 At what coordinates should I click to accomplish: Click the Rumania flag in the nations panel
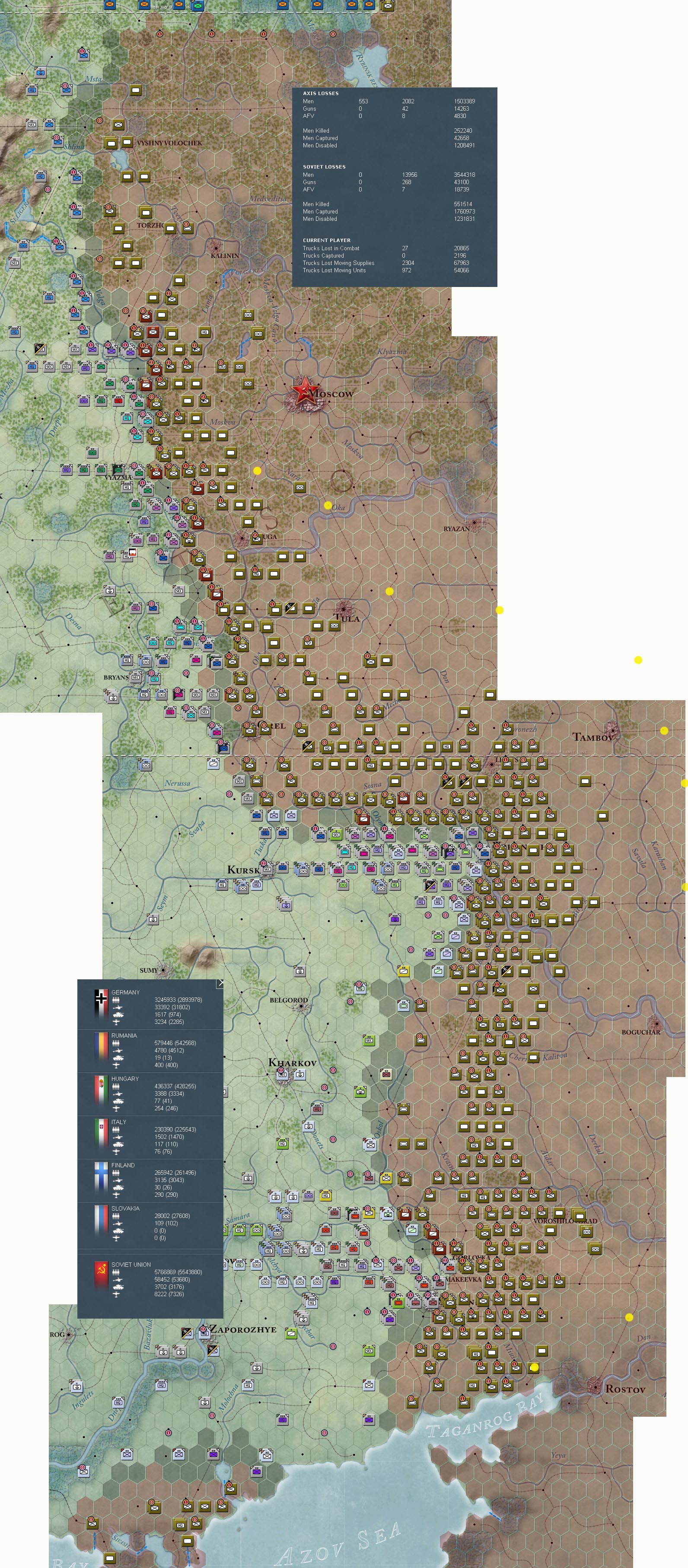(100, 1047)
